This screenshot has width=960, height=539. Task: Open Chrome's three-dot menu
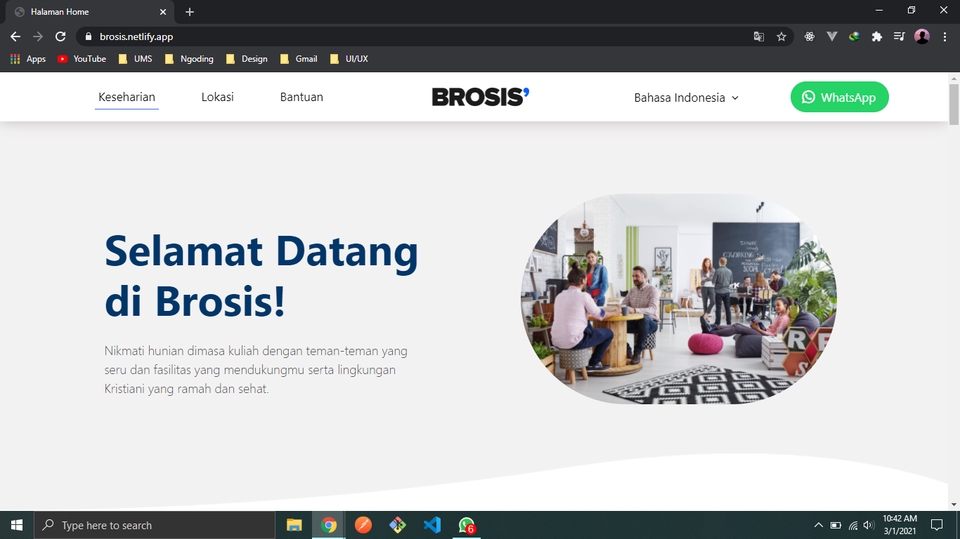(945, 37)
